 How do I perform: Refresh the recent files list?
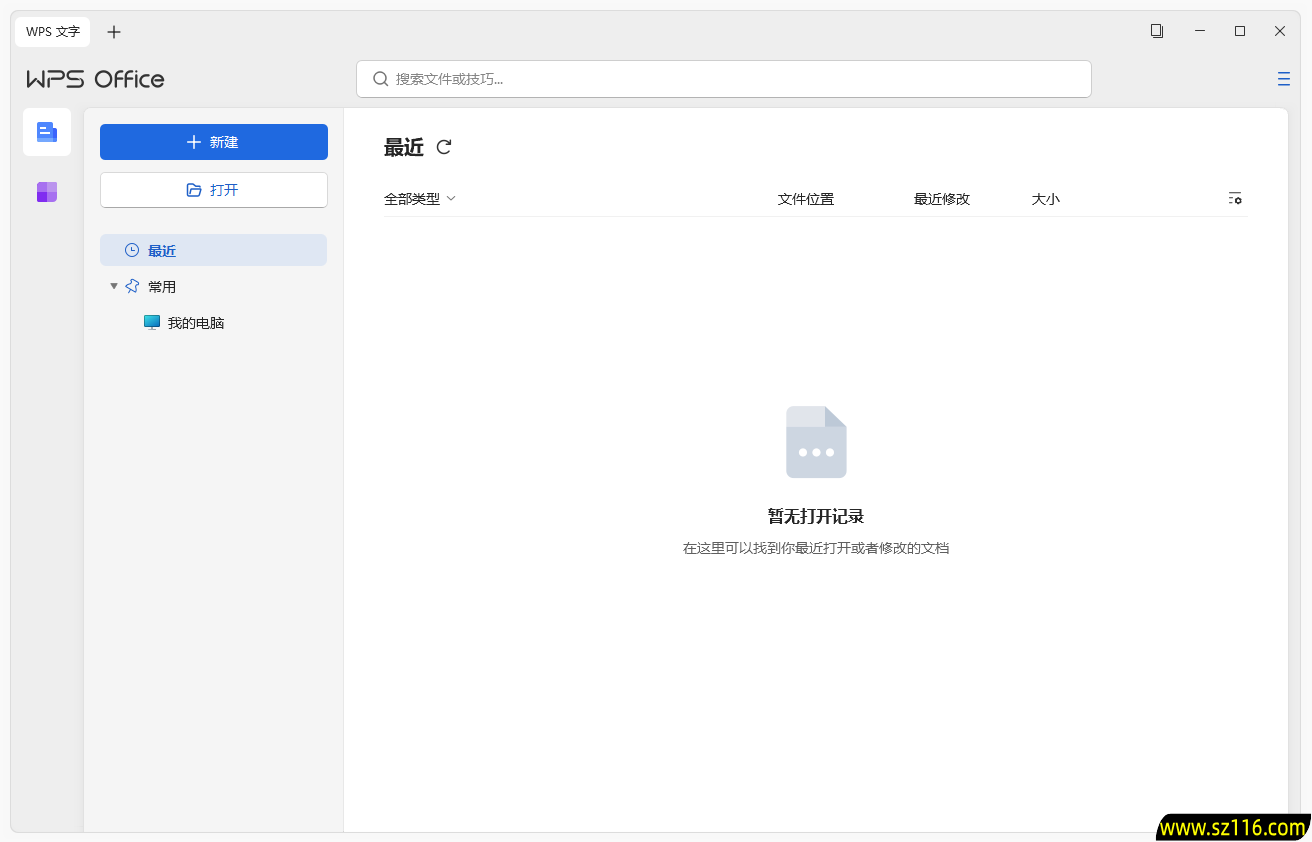(443, 147)
